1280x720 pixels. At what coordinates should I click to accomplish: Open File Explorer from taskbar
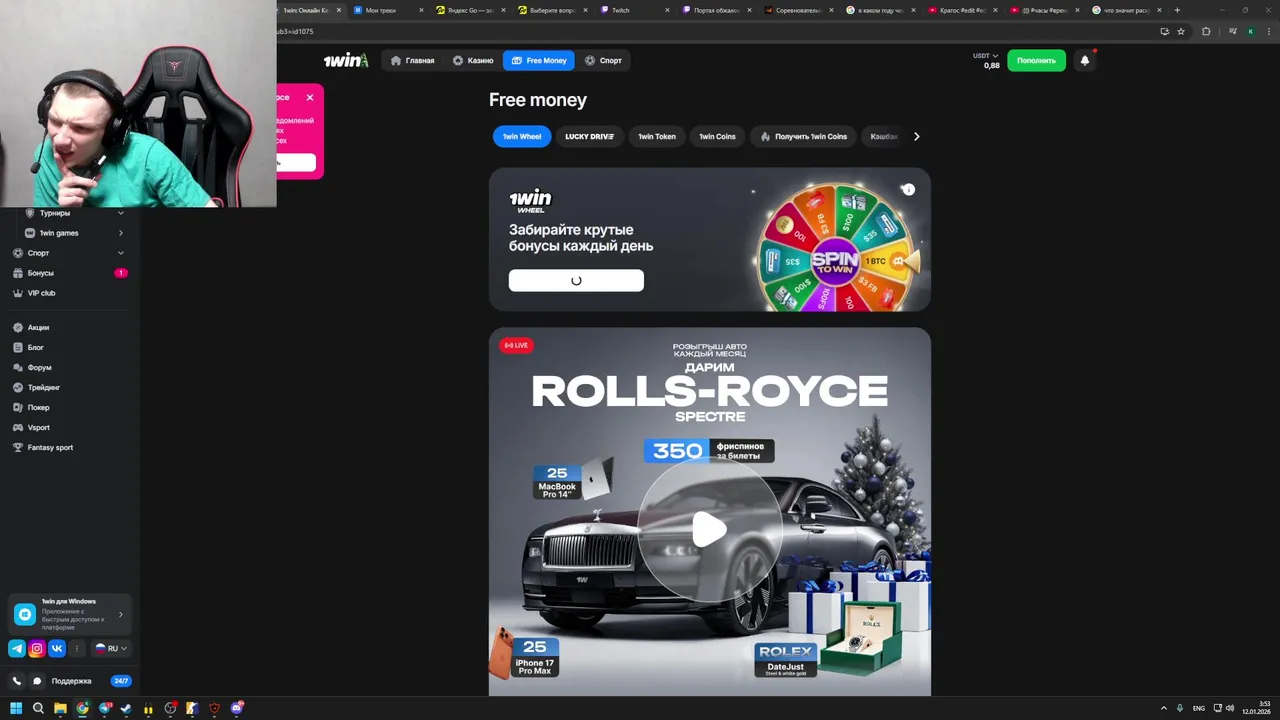tap(60, 708)
